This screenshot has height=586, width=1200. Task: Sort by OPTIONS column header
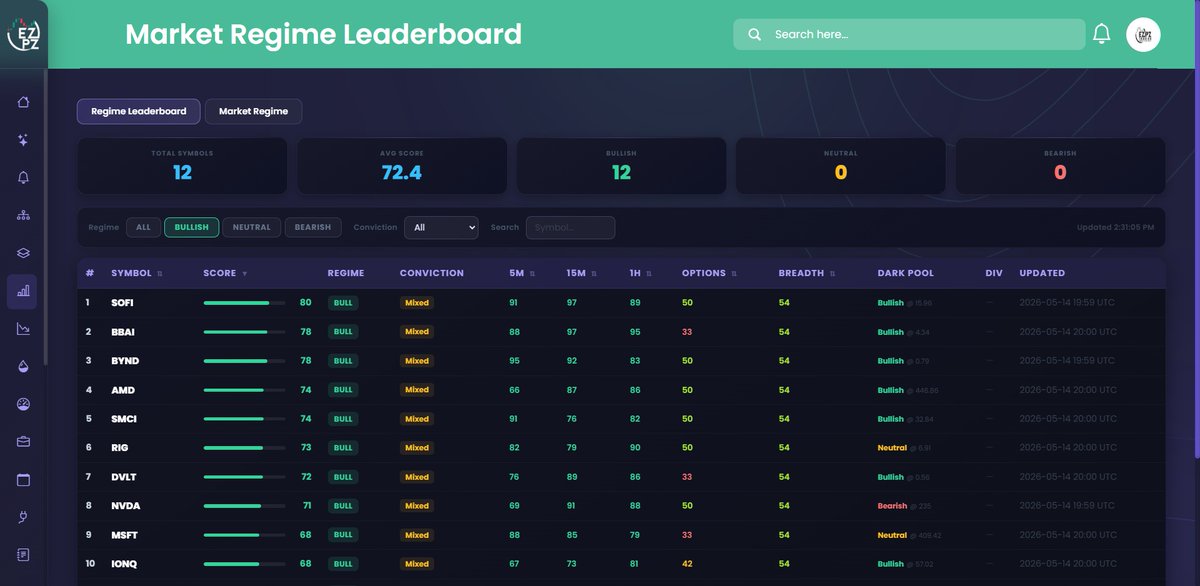point(710,273)
